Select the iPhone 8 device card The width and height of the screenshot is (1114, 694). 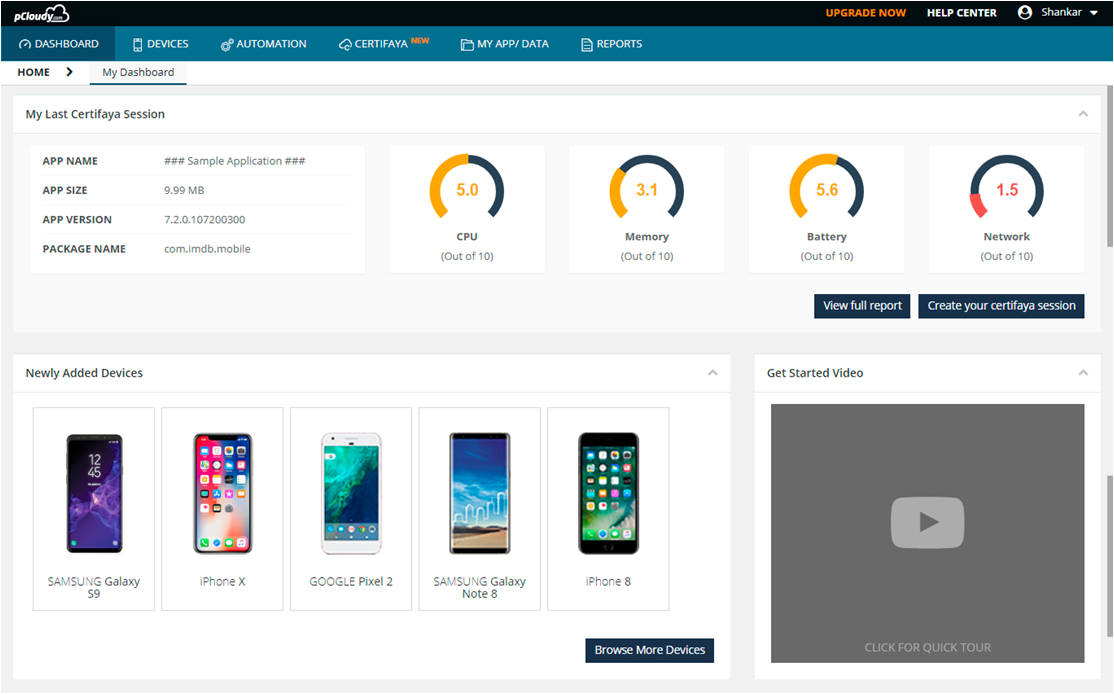[x=608, y=509]
